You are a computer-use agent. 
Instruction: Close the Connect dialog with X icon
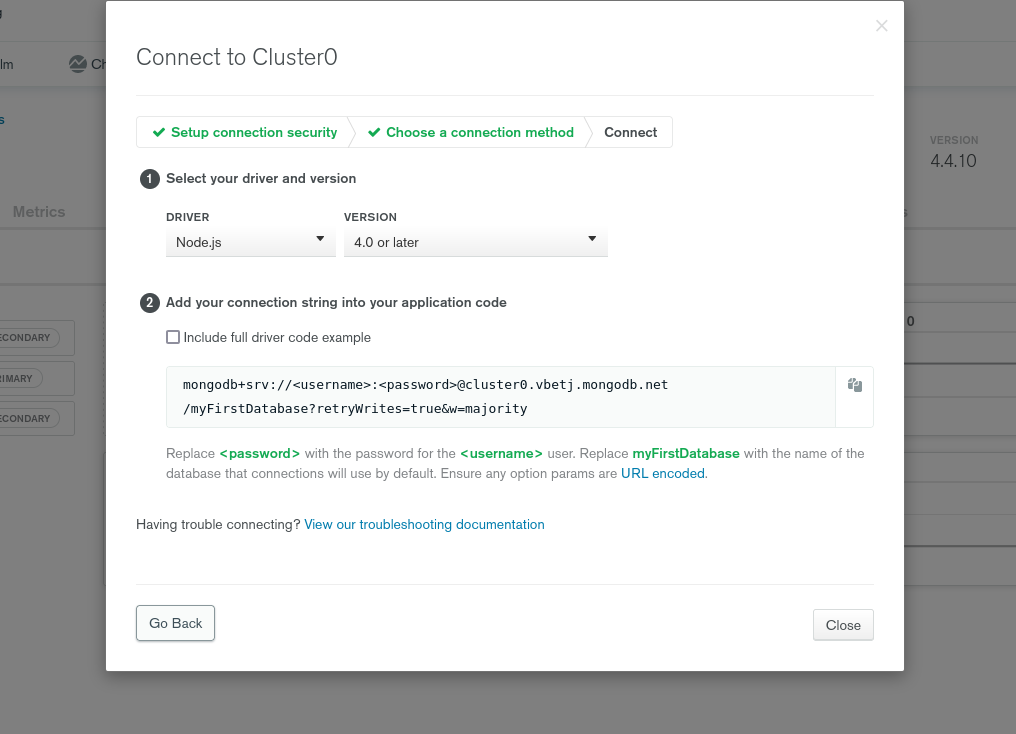tap(881, 26)
